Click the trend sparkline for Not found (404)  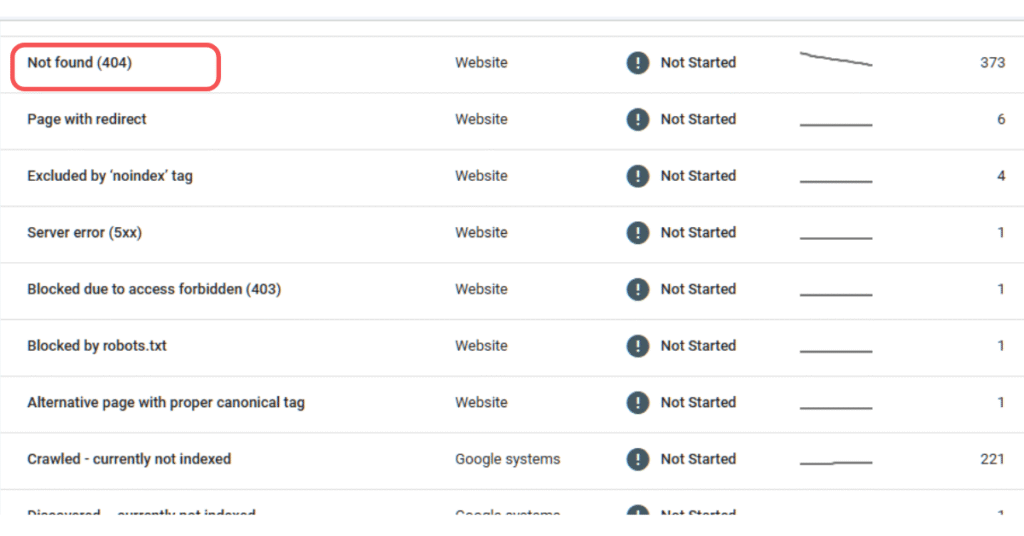836,60
